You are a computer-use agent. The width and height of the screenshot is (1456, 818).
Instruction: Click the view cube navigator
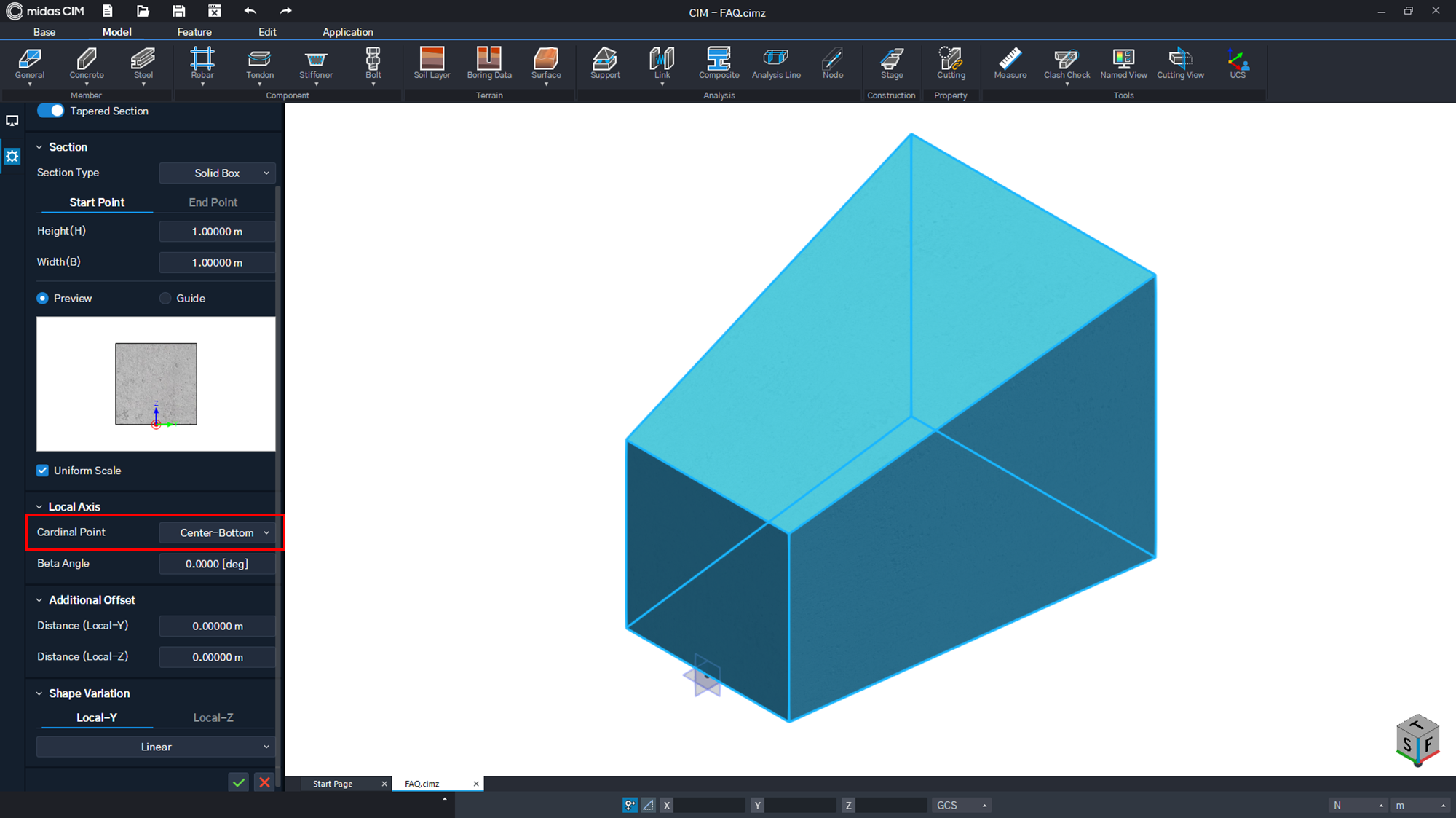(x=1417, y=740)
